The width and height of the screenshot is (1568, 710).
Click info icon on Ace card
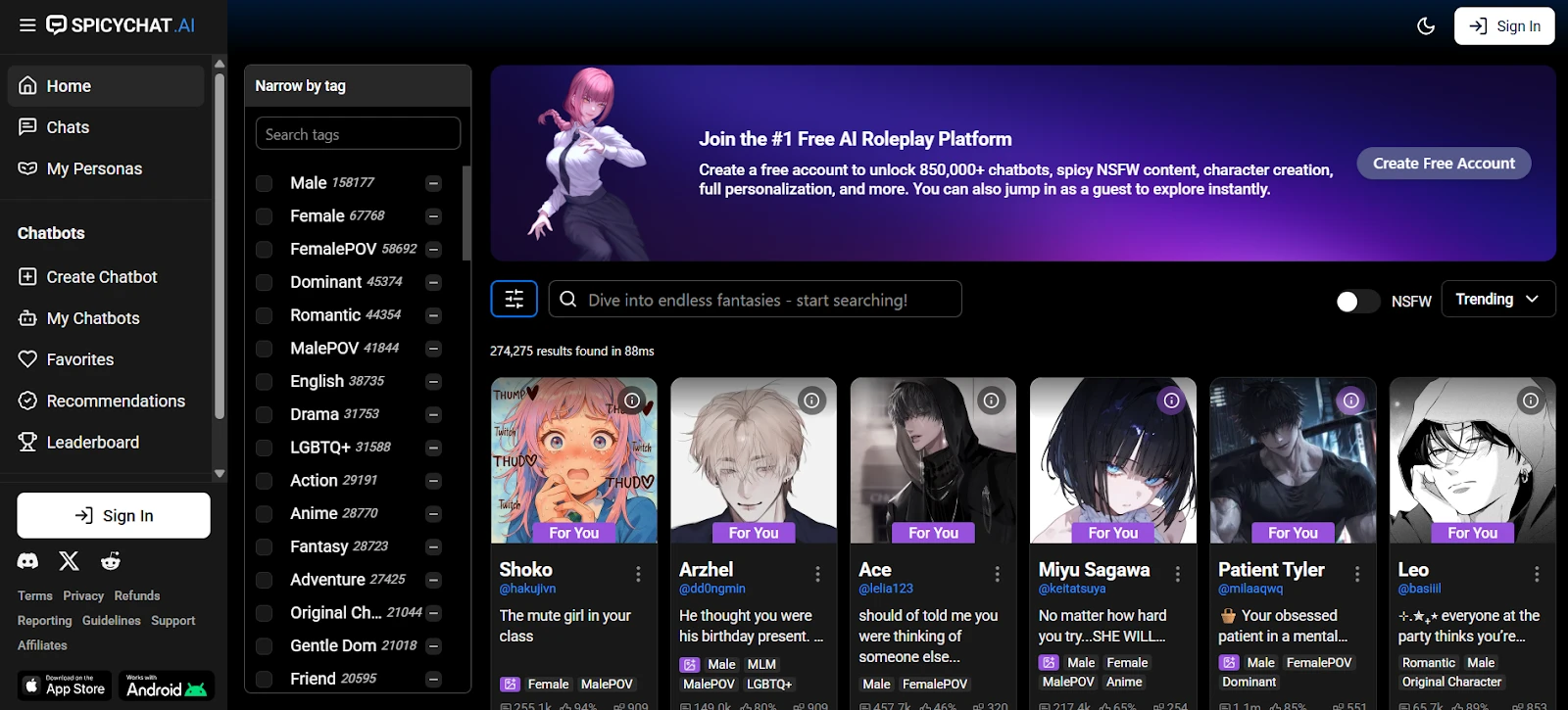(992, 401)
